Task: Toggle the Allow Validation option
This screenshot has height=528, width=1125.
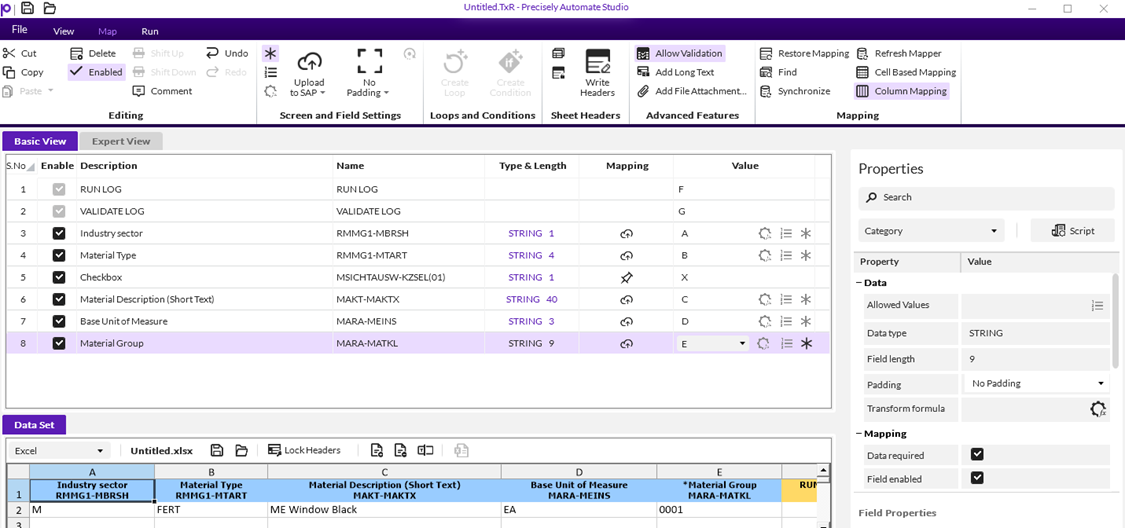Action: 679,53
